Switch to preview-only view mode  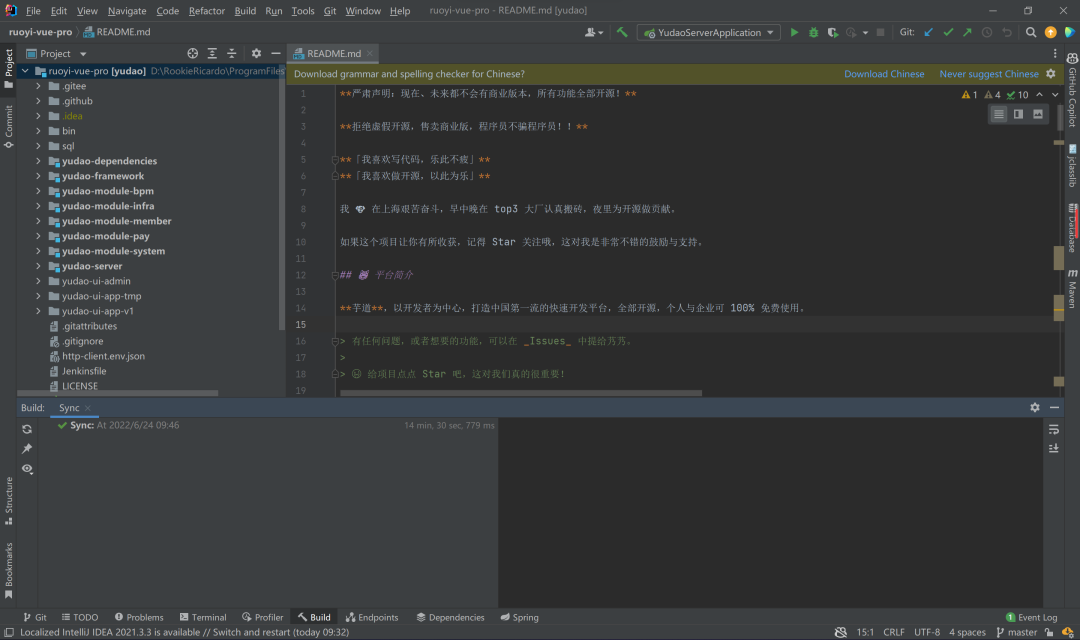[x=1037, y=114]
